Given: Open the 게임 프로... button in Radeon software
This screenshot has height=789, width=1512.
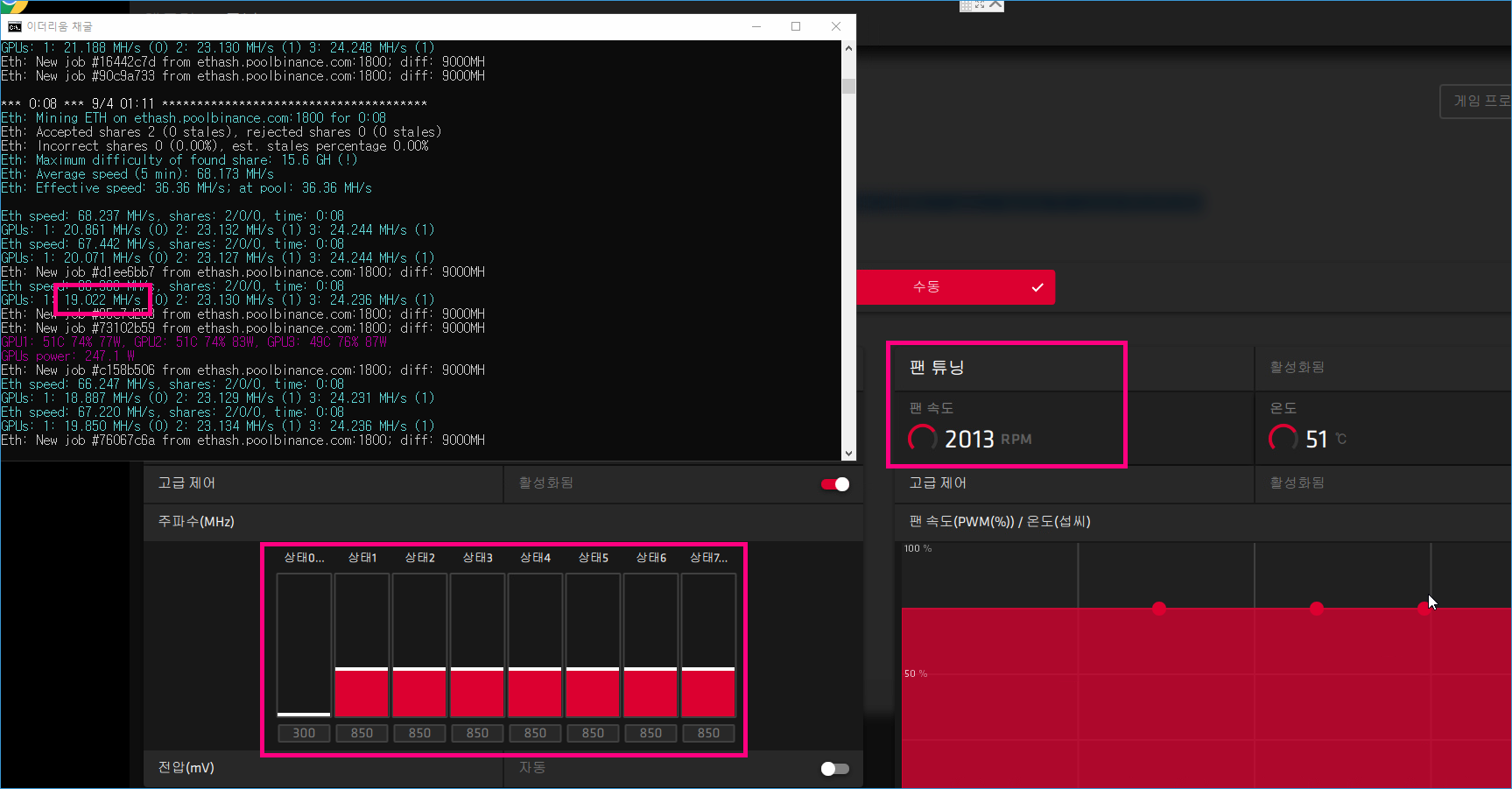Looking at the screenshot, I should (1477, 102).
